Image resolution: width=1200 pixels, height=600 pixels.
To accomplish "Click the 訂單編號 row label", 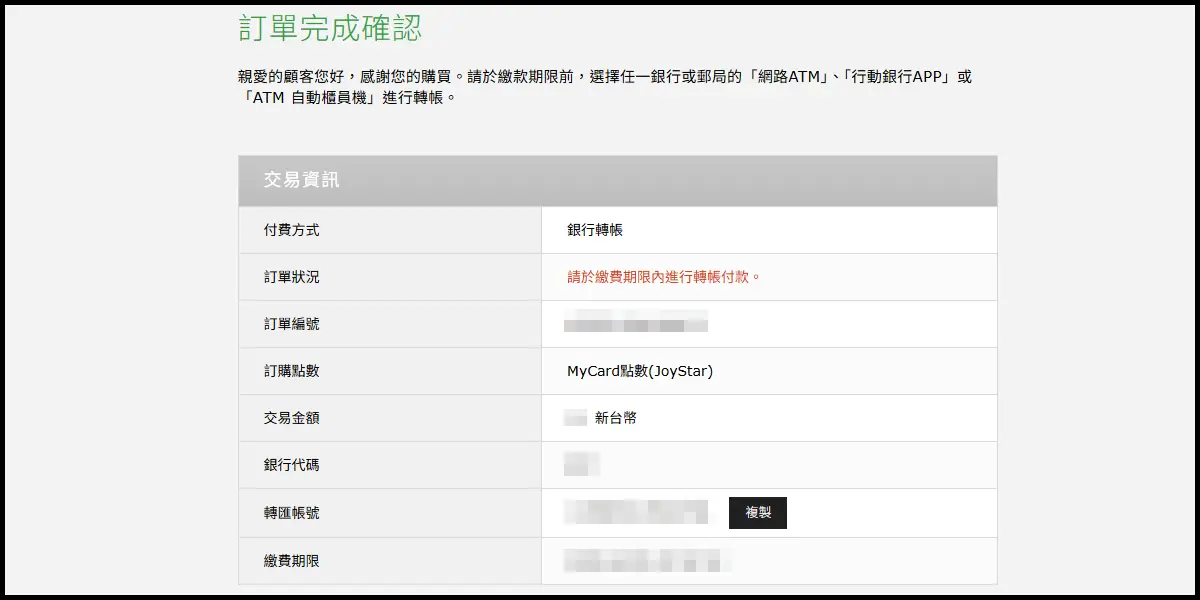I will point(292,324).
